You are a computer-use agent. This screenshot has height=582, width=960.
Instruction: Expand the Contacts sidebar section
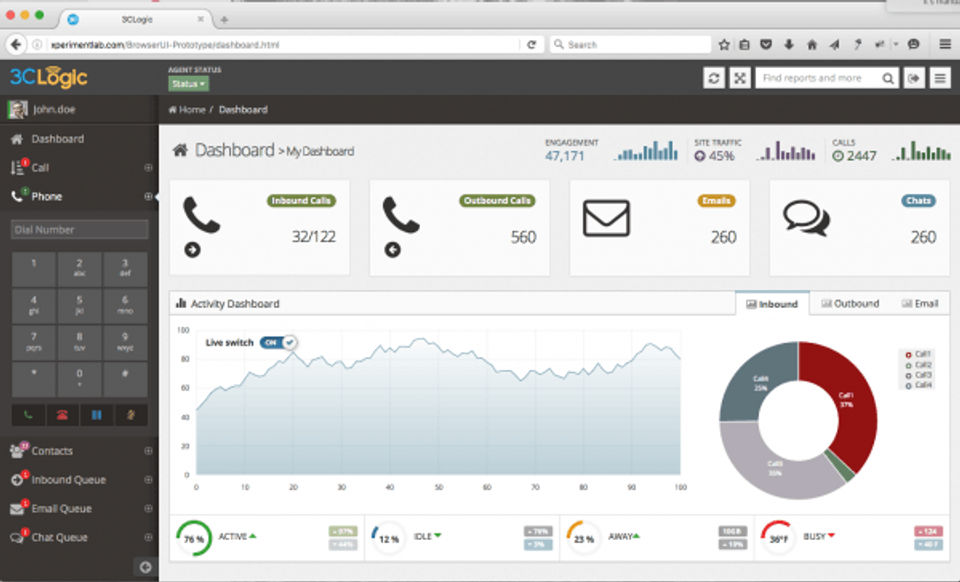pyautogui.click(x=148, y=451)
